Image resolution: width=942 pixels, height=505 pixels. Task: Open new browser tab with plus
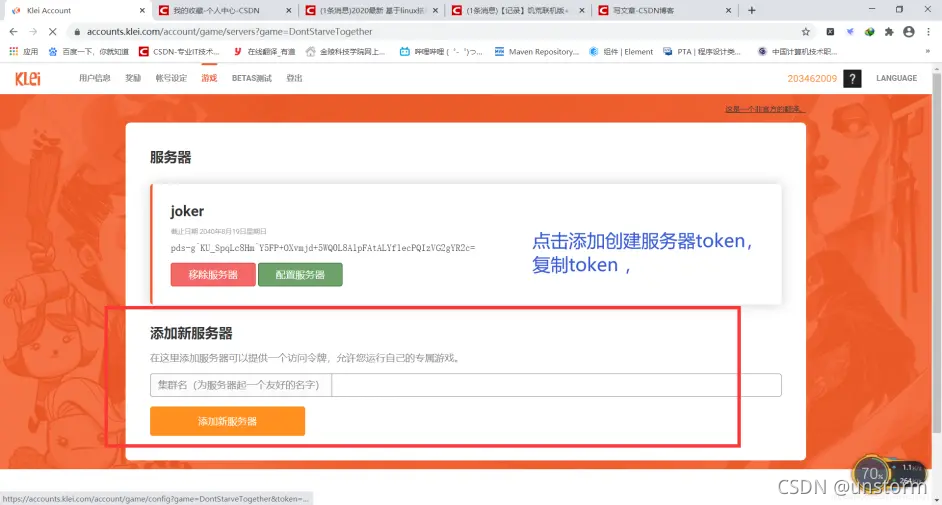(x=752, y=10)
